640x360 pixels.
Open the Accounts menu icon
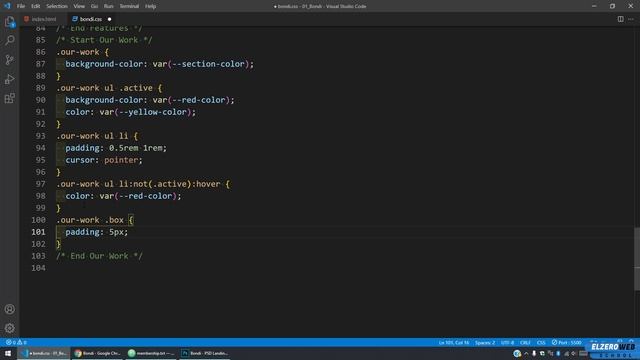[x=9, y=309]
